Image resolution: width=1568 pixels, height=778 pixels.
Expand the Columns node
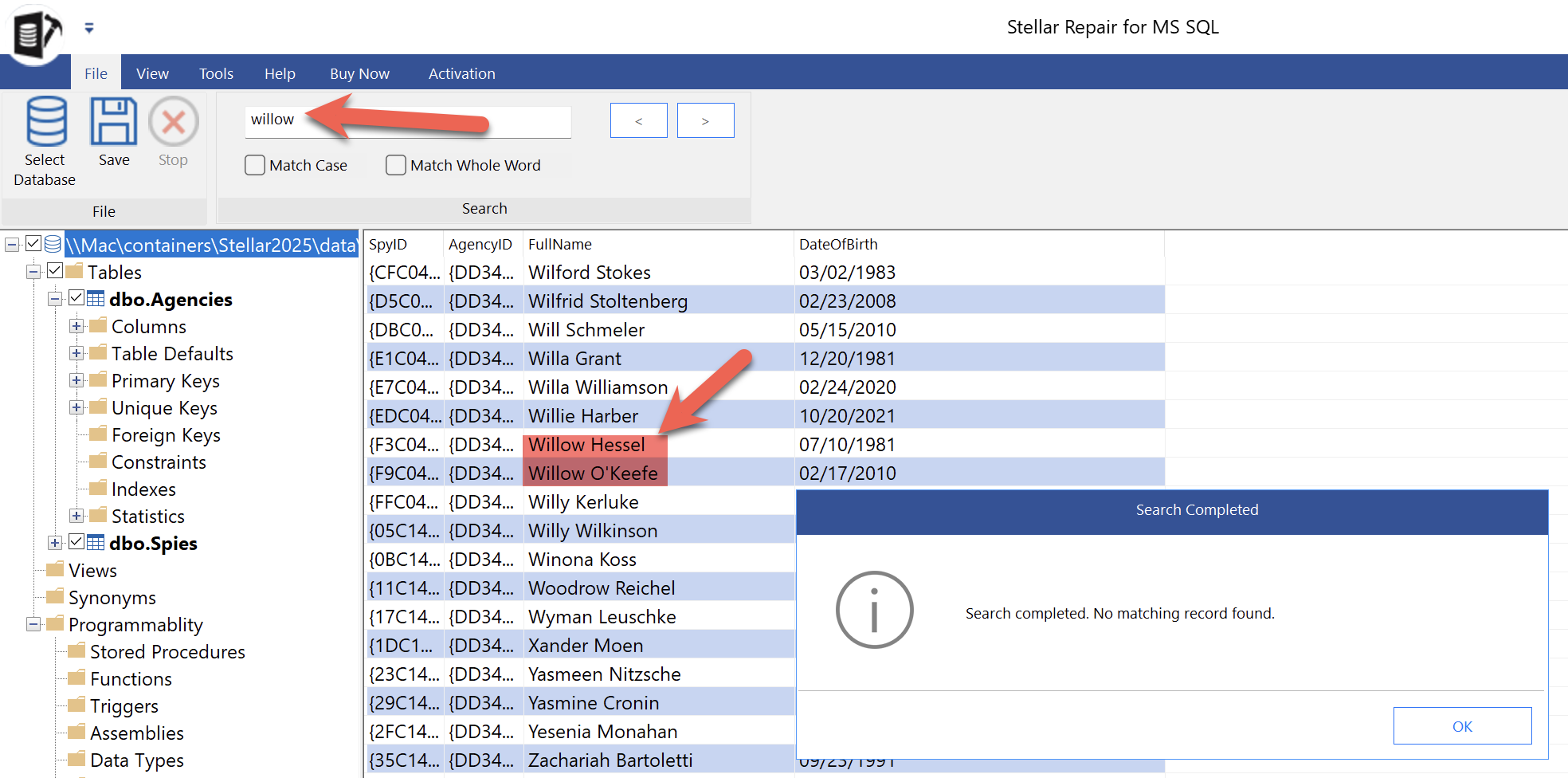coord(76,326)
